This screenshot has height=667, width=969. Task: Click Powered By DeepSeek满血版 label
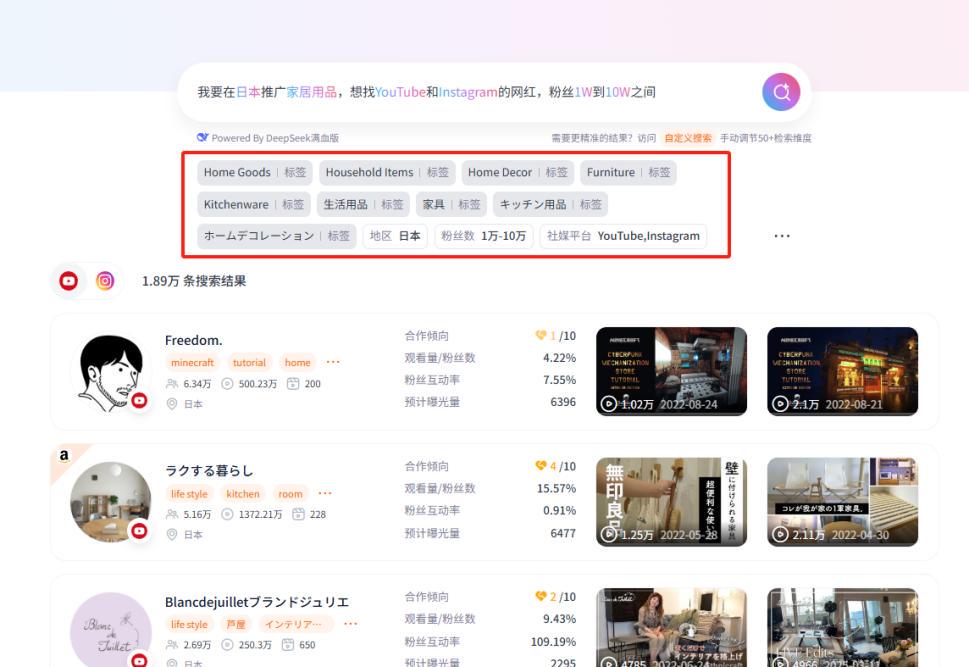click(x=275, y=138)
